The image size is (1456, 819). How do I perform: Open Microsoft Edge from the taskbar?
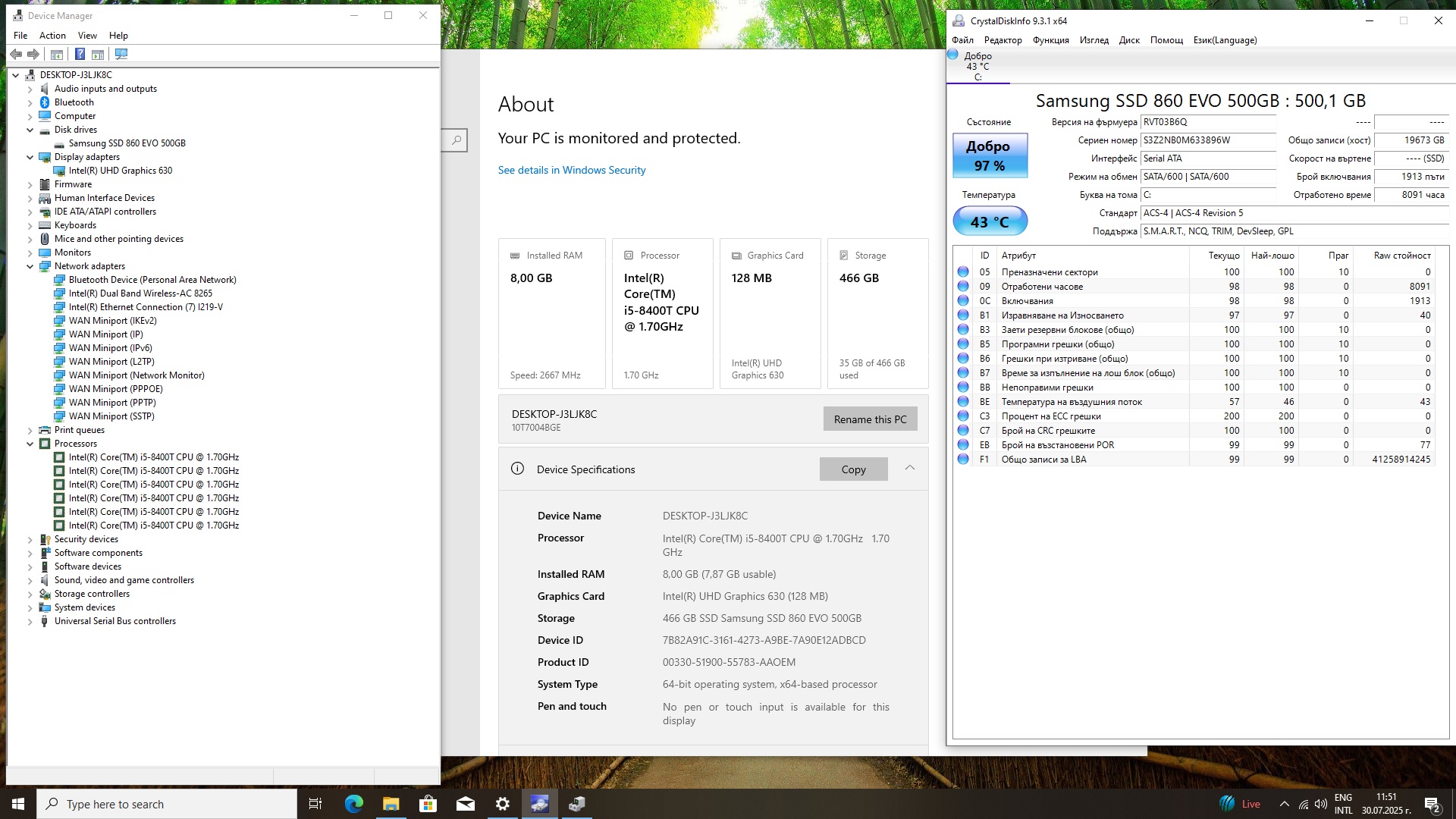pyautogui.click(x=353, y=804)
